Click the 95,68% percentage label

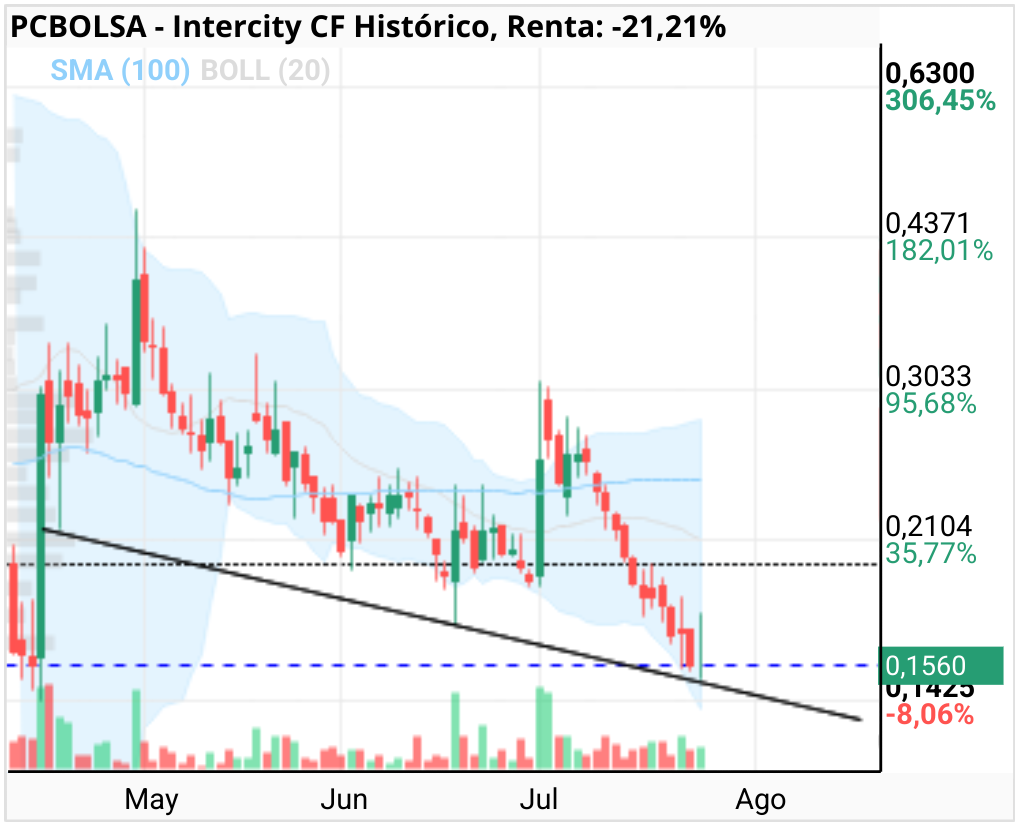(x=931, y=404)
